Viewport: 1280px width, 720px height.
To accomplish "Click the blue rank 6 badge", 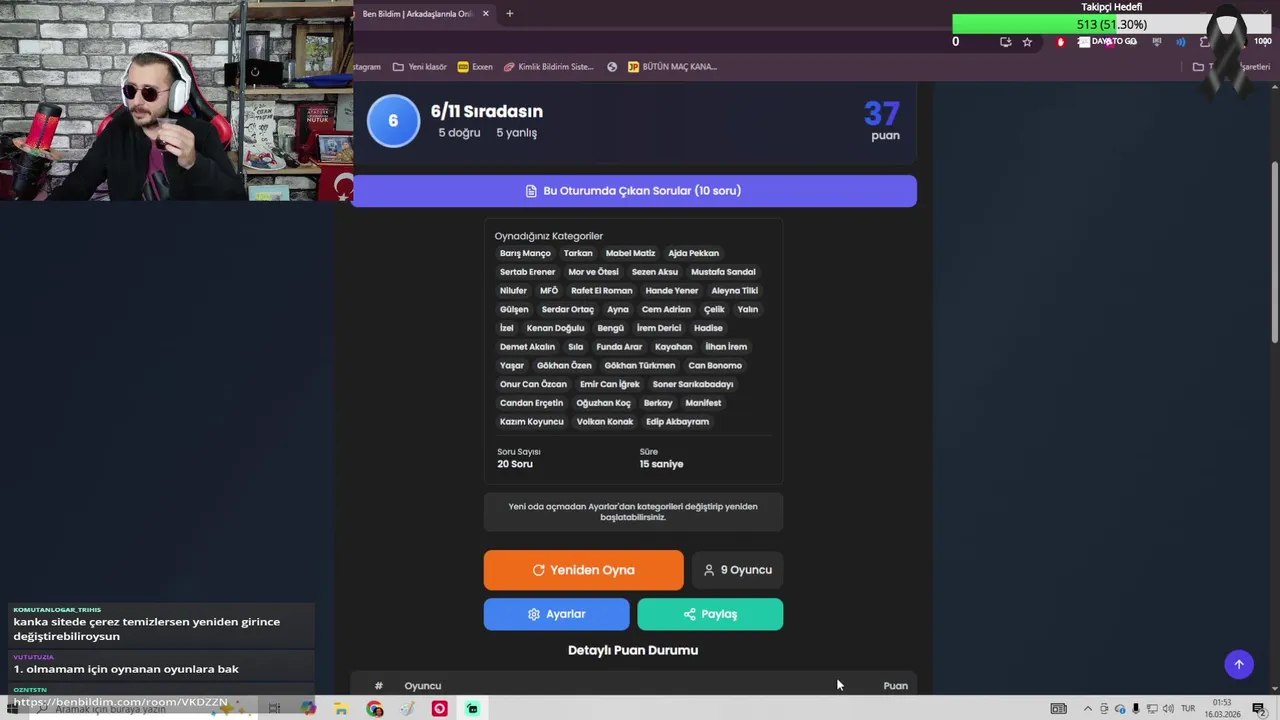I will click(x=393, y=121).
